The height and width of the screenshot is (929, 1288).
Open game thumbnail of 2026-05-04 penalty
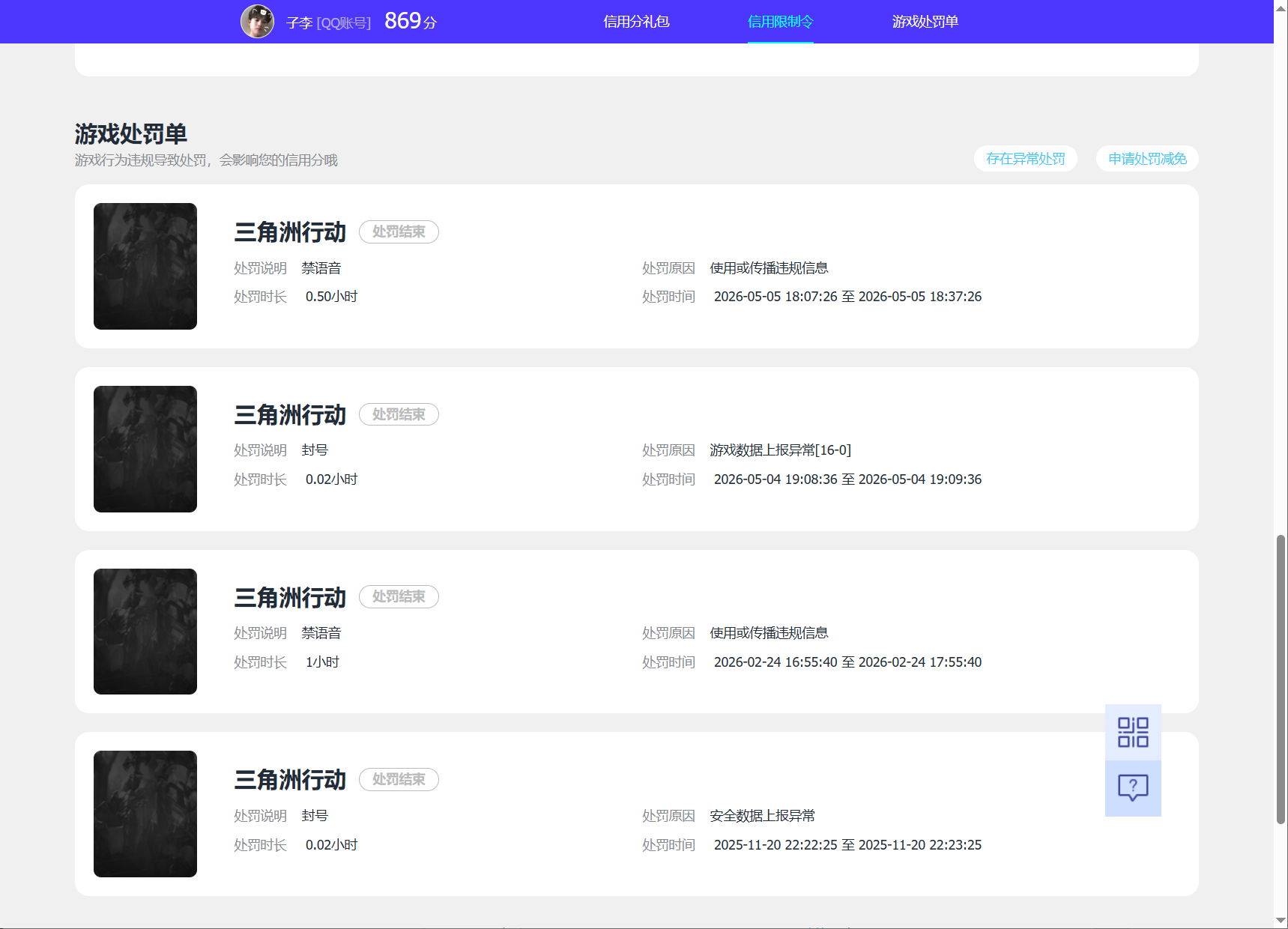[x=145, y=449]
